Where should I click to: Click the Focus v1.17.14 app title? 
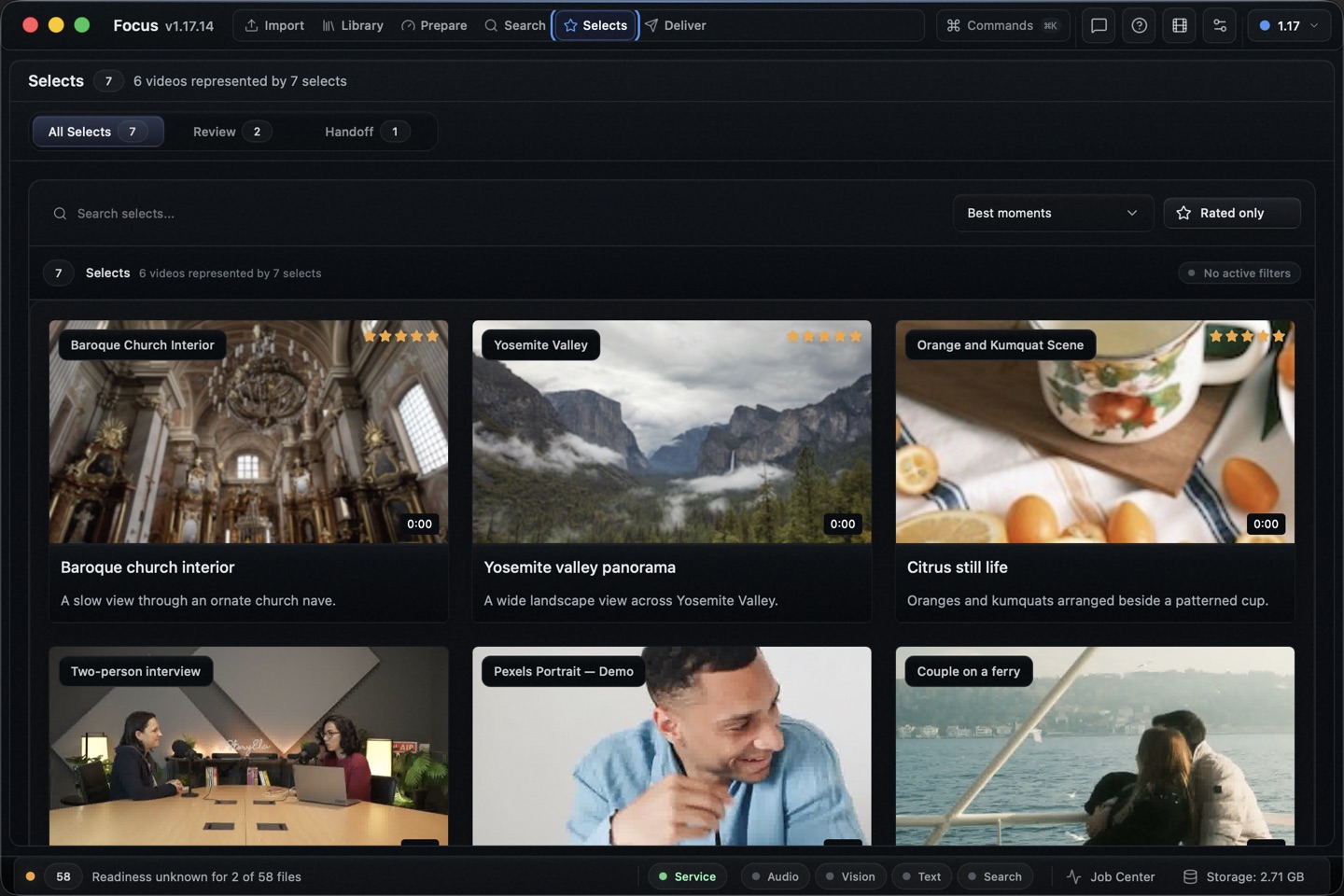(163, 25)
